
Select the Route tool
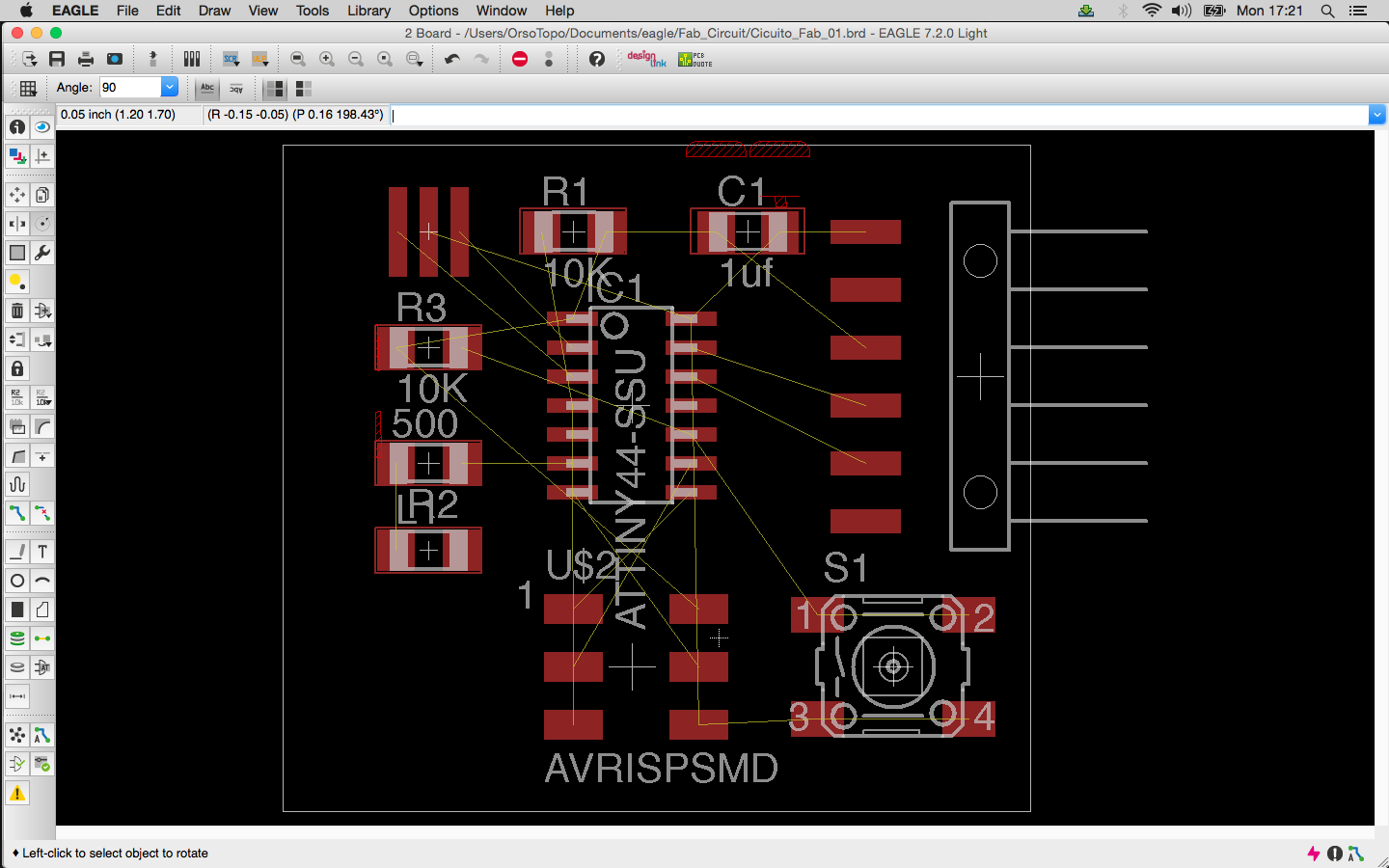(17, 513)
